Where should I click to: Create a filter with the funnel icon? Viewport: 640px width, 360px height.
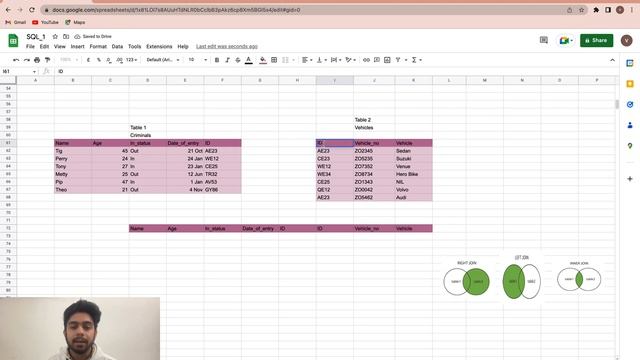pyautogui.click(x=398, y=60)
